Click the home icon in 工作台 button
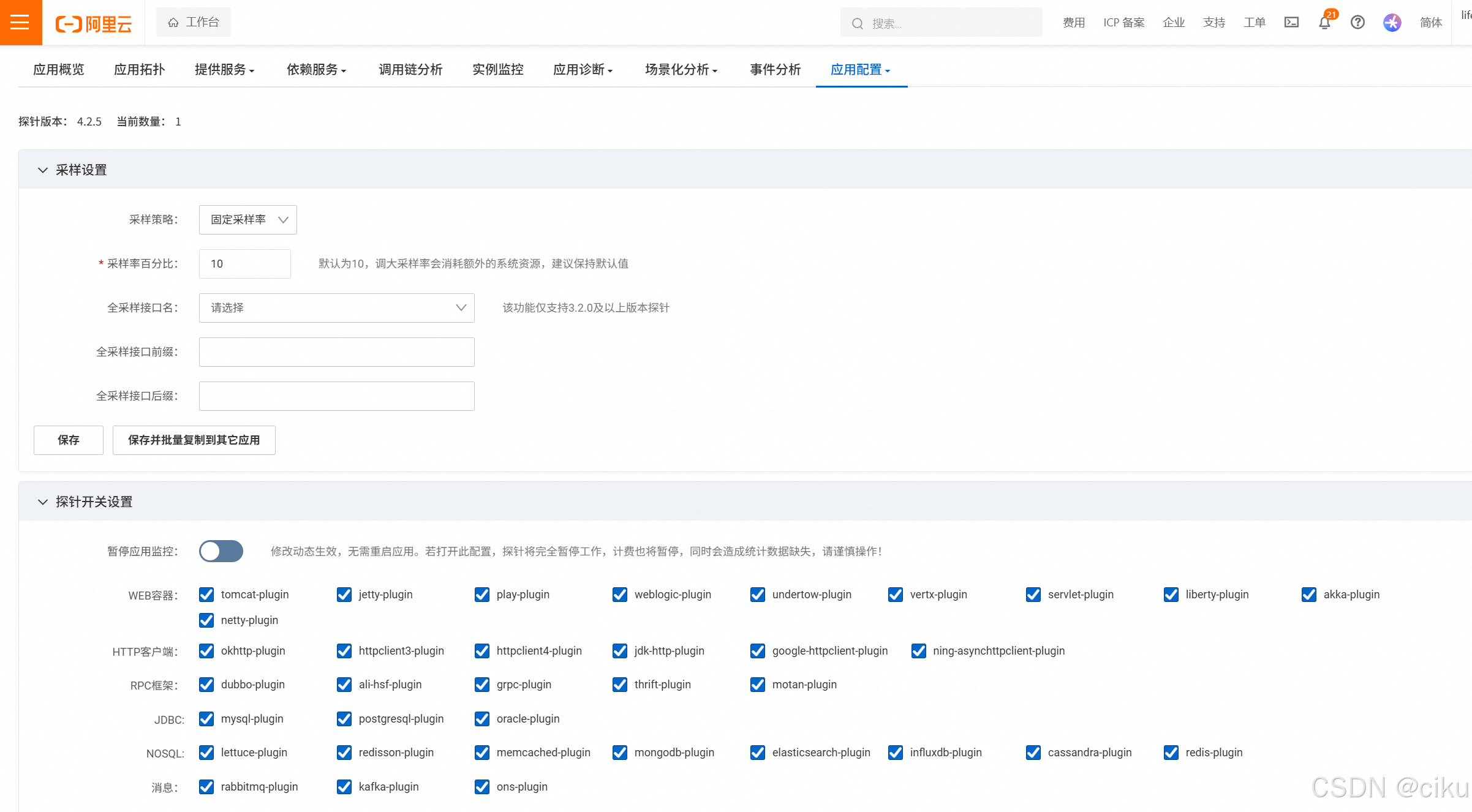This screenshot has width=1472, height=812. pyautogui.click(x=173, y=23)
